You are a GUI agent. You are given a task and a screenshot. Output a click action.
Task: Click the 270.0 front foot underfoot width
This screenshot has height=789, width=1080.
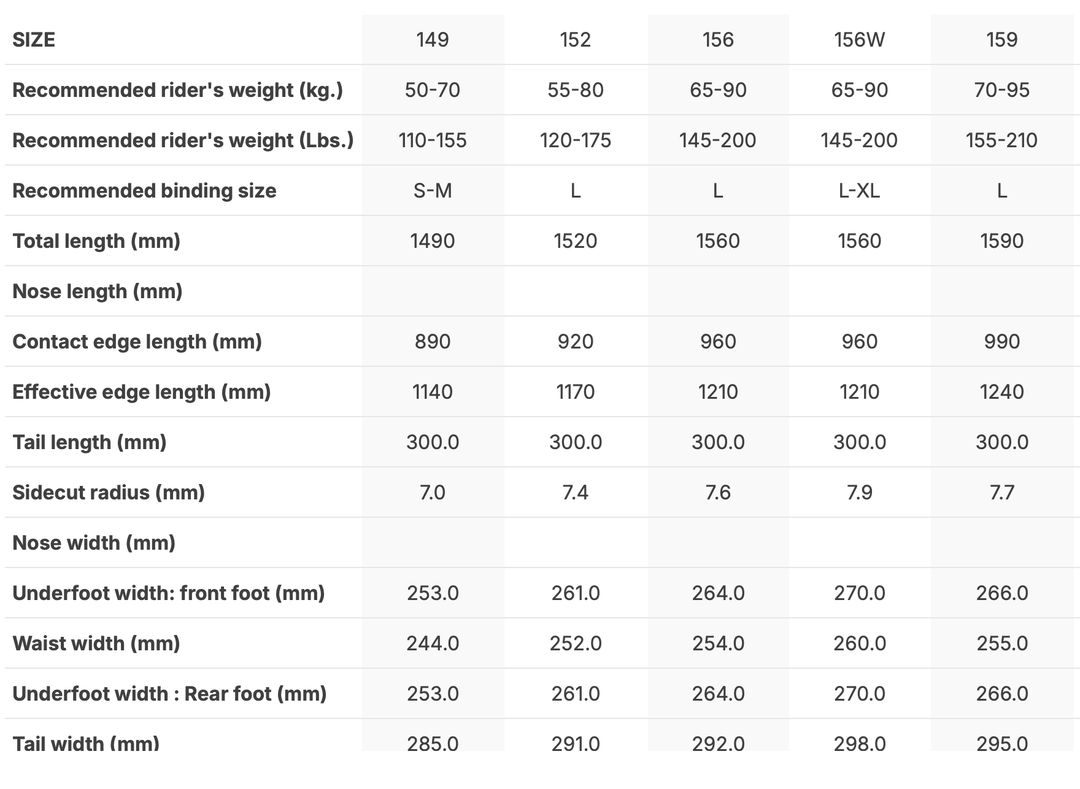[x=859, y=593]
